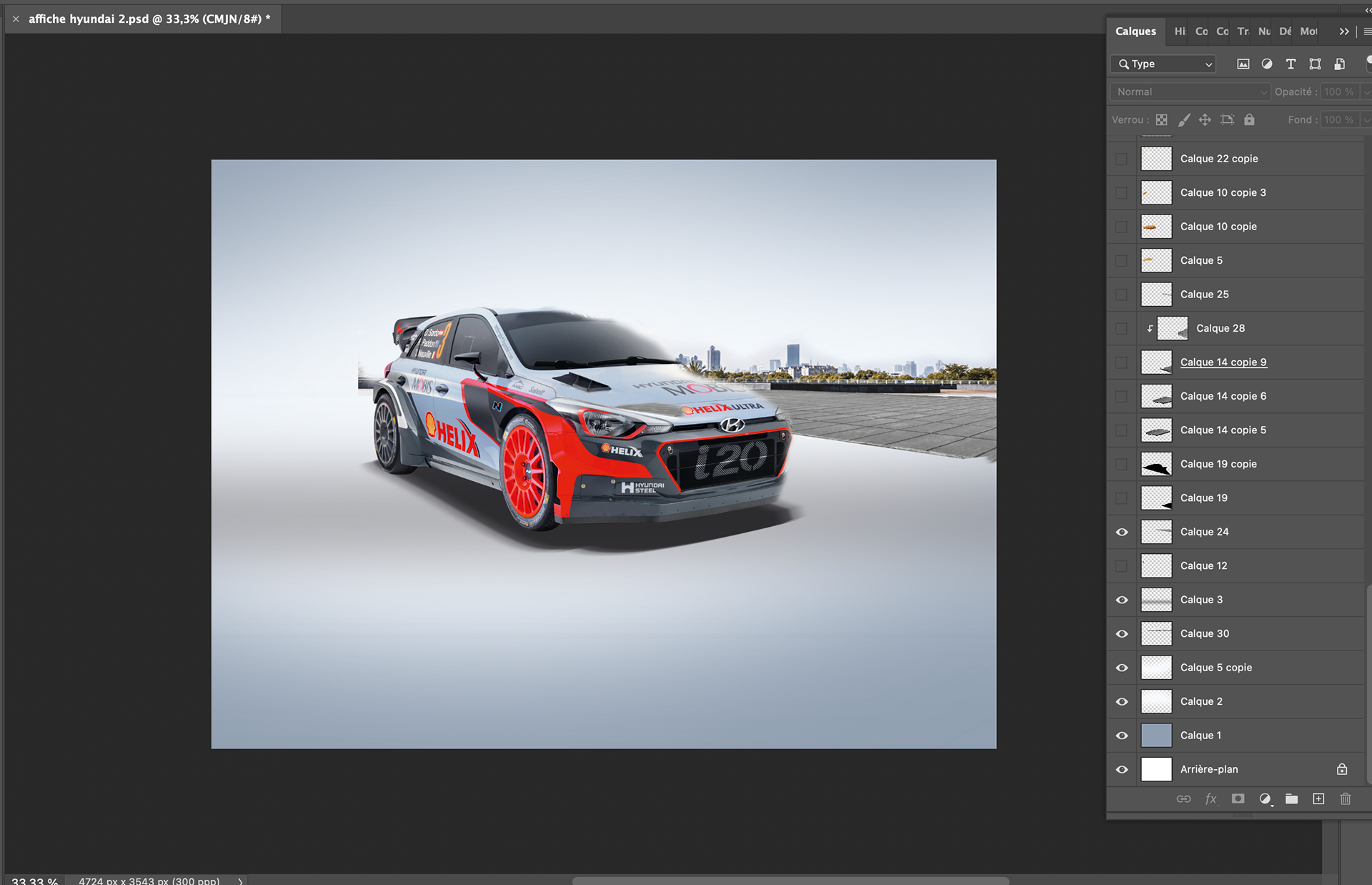The width and height of the screenshot is (1372, 885).
Task: Show the Calque 12 layer
Action: (x=1122, y=566)
